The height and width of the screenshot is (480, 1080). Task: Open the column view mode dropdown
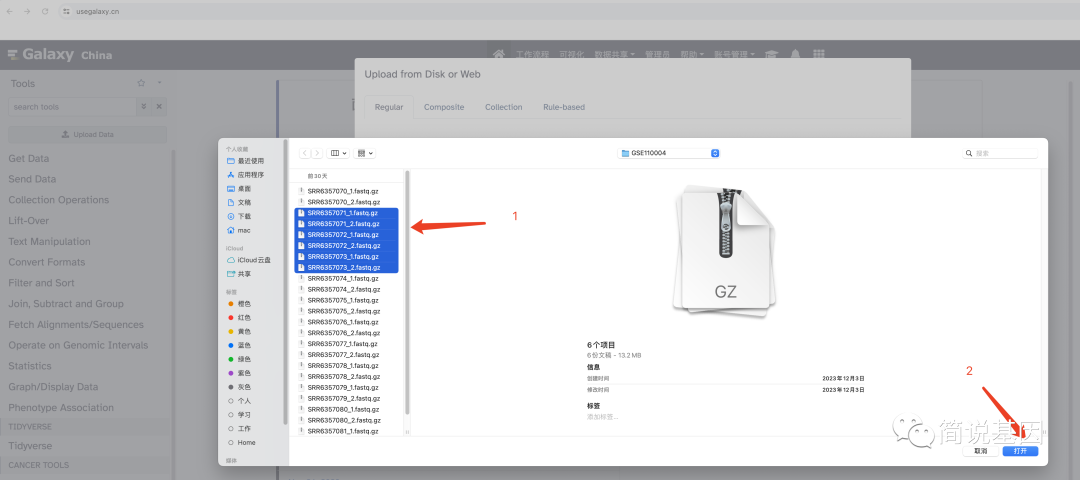click(x=339, y=153)
